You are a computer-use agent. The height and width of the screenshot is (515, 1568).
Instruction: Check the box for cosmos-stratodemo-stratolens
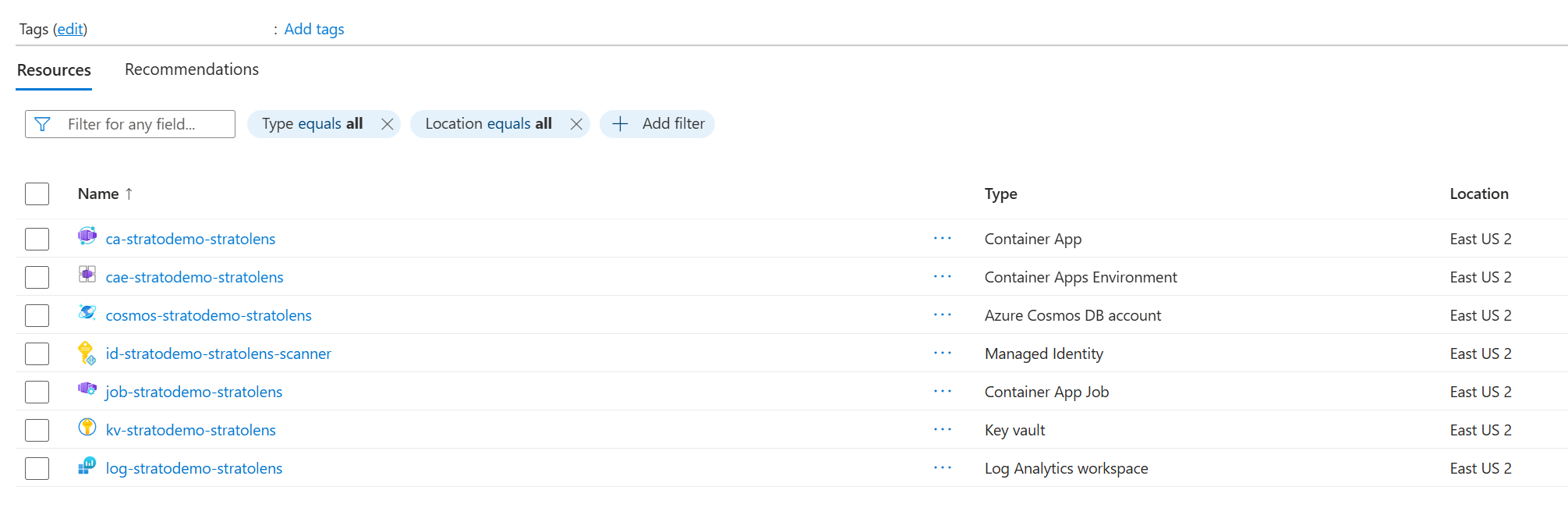point(37,315)
